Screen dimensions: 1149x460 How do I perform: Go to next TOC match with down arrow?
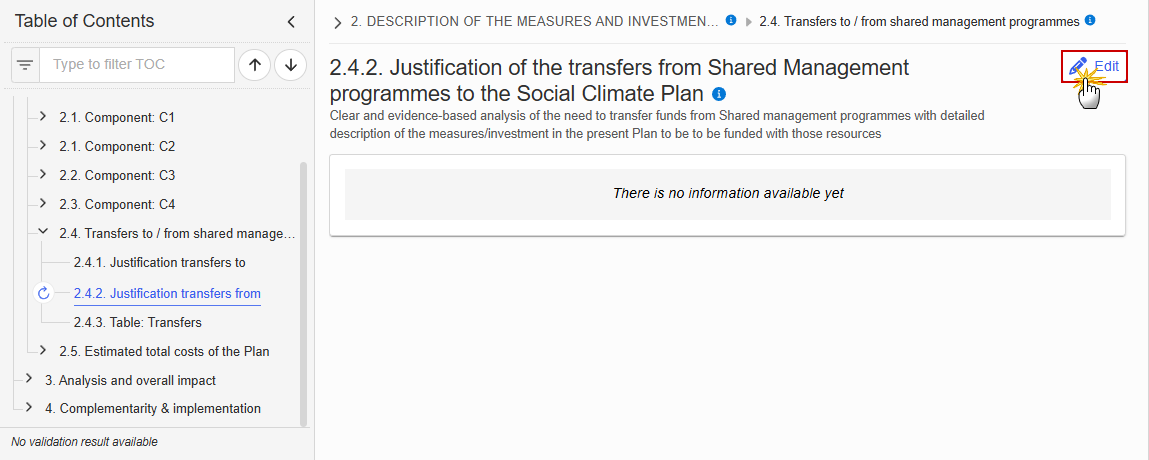[291, 65]
